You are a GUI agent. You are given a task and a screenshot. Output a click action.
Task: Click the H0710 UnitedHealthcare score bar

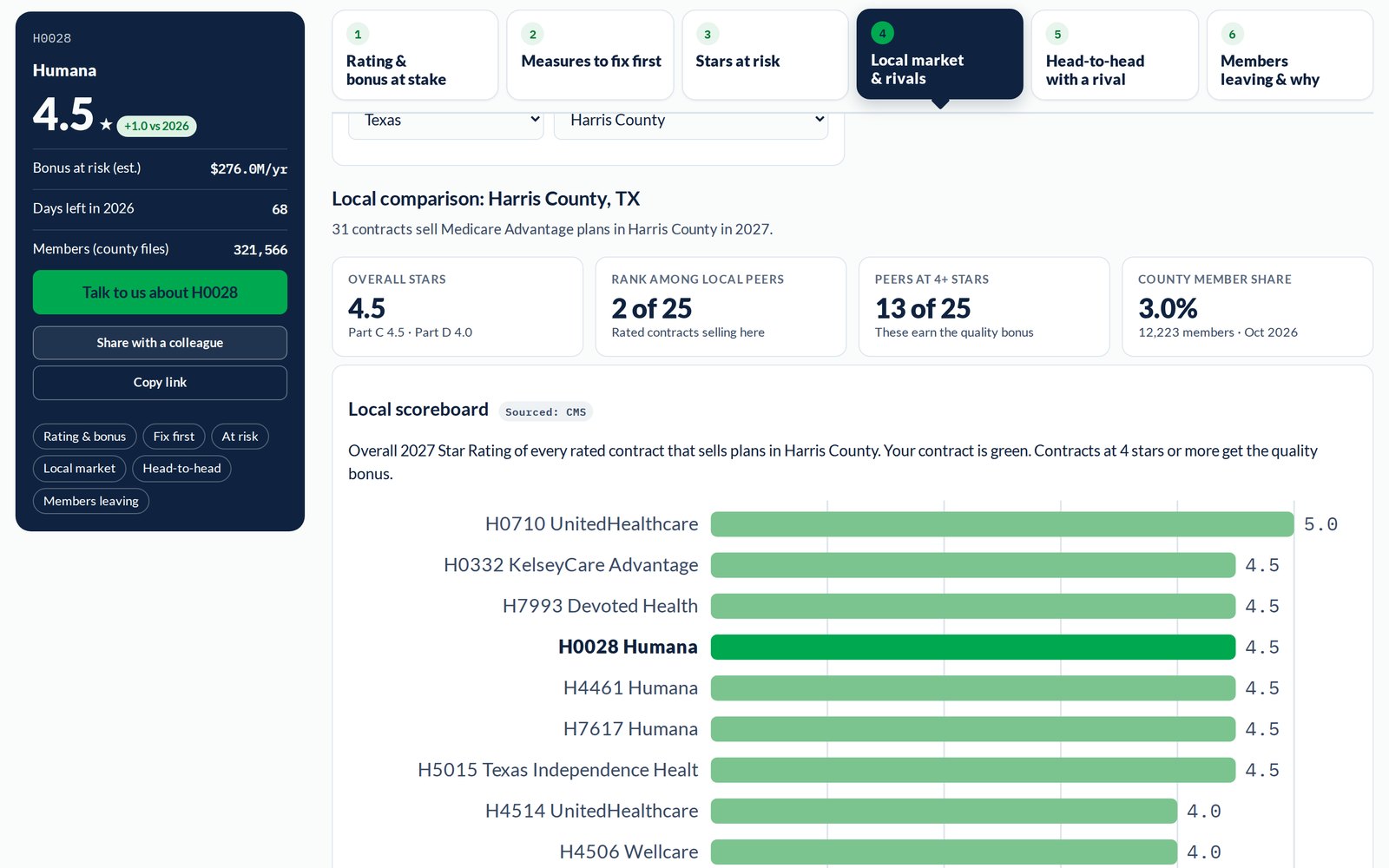coord(1002,524)
